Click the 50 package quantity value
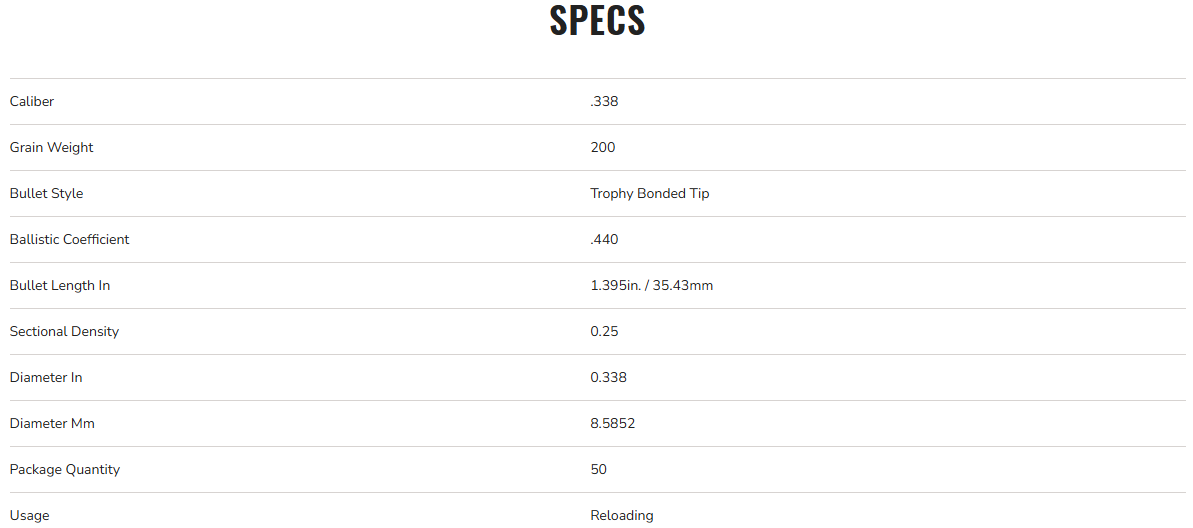Screen dimensions: 1193x528 coord(598,469)
